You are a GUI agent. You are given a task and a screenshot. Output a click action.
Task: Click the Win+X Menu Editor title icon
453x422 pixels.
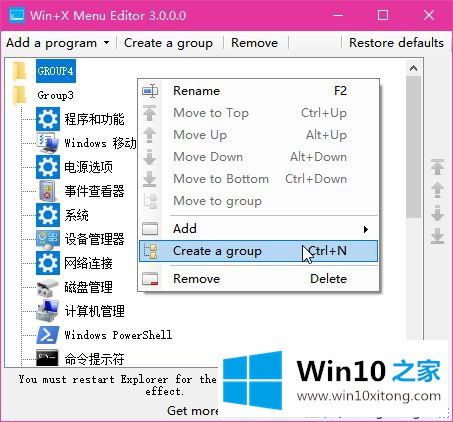(17, 15)
